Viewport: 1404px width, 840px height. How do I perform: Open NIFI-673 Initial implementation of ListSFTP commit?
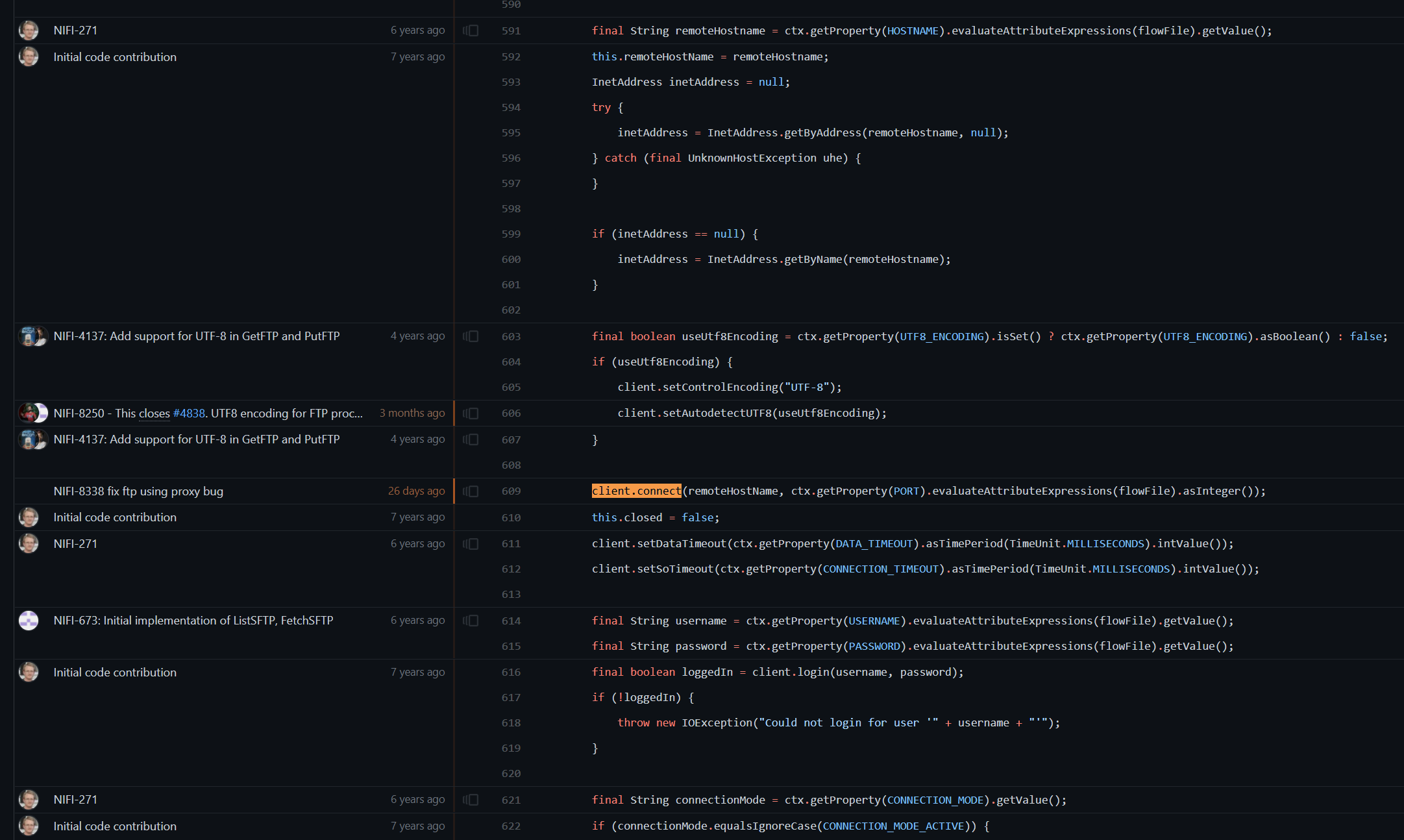click(193, 621)
